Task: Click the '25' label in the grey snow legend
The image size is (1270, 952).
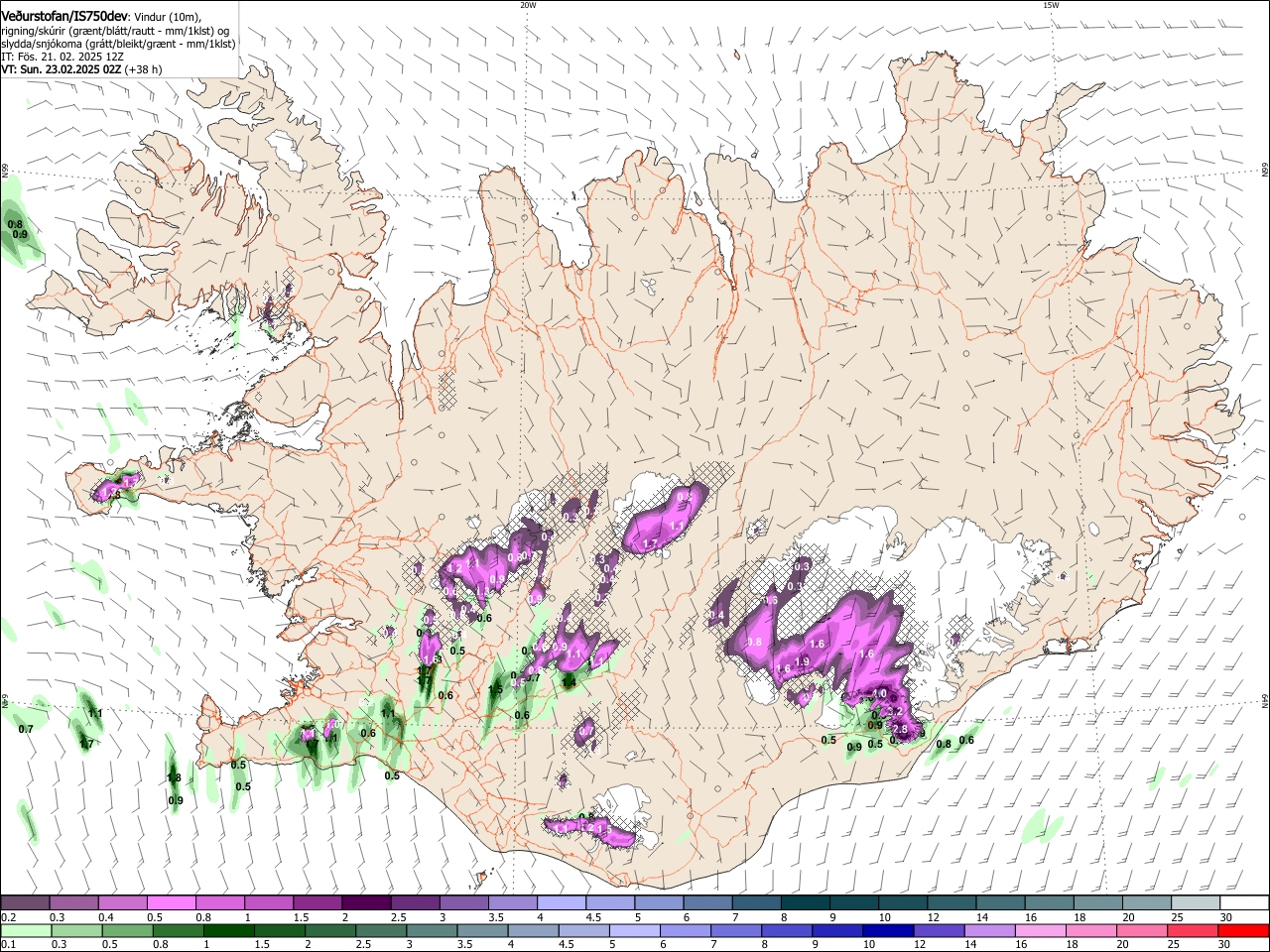Action: (x=1177, y=916)
